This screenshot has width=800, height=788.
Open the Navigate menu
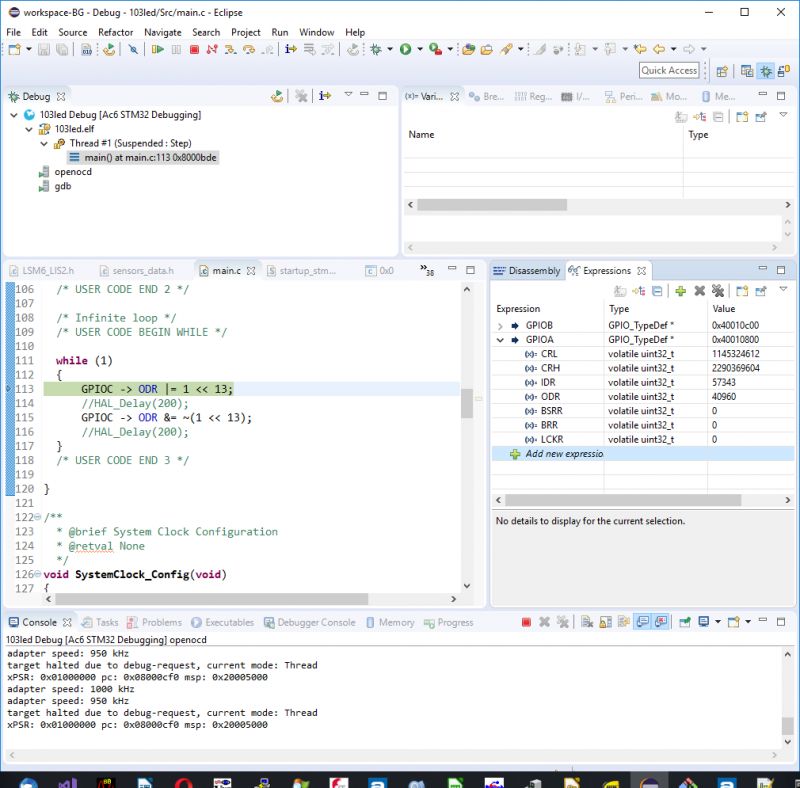[x=163, y=32]
